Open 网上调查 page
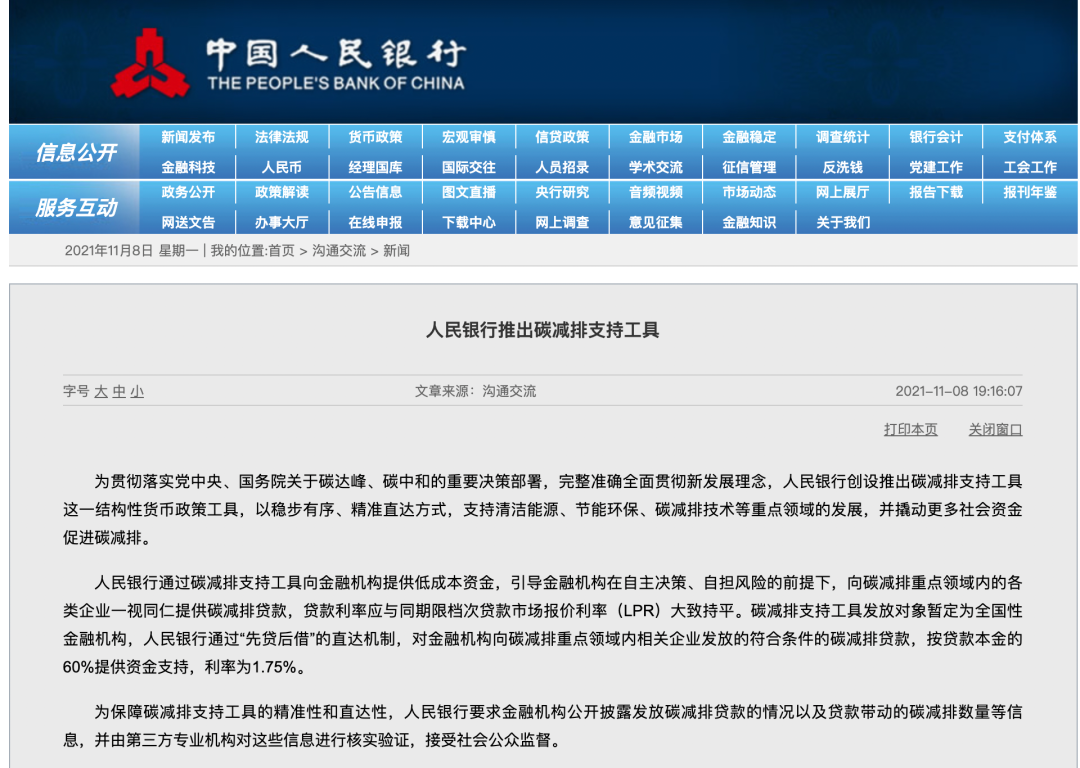The image size is (1080, 768). 562,222
